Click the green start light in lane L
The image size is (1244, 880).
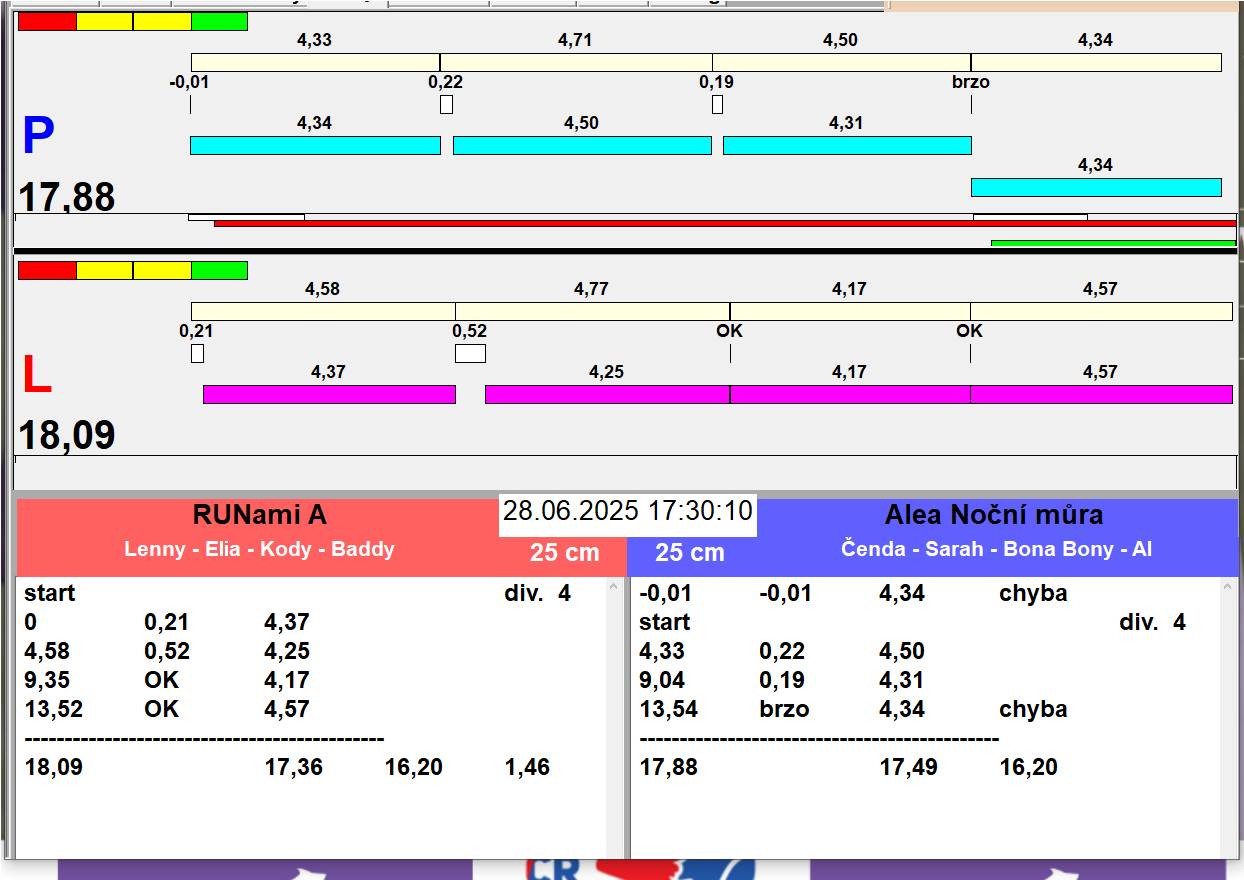coord(219,270)
